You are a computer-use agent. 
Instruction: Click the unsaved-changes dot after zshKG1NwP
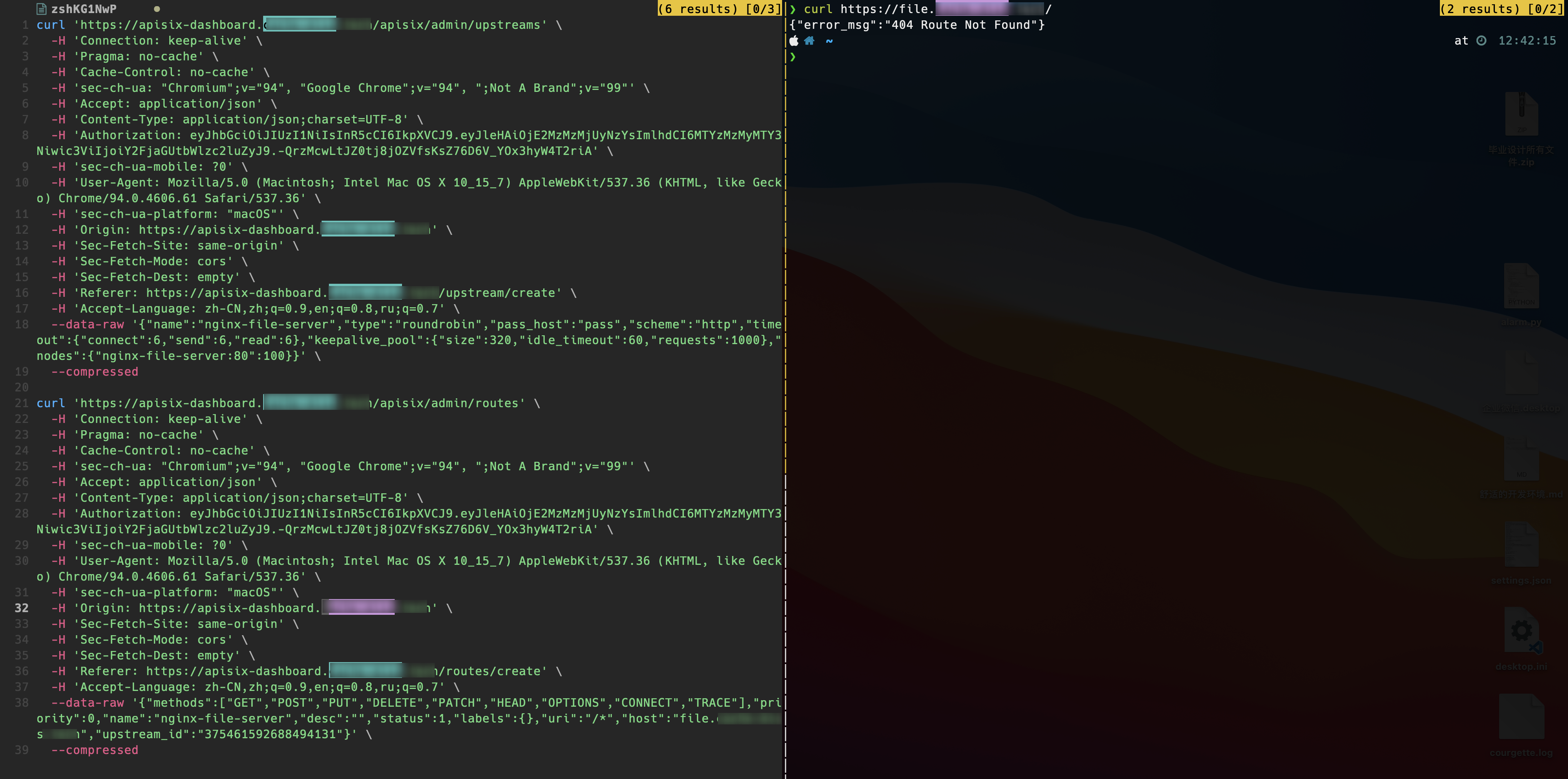coord(157,9)
